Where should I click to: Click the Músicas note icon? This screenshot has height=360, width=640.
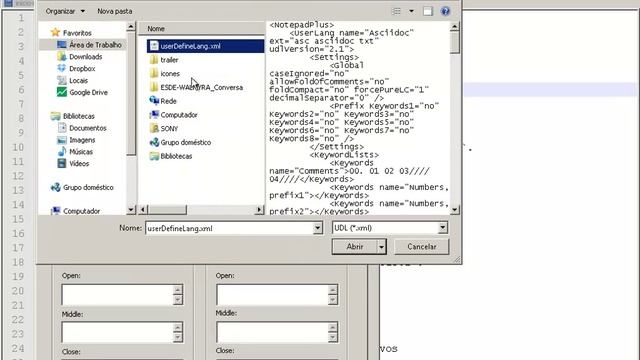(x=62, y=151)
